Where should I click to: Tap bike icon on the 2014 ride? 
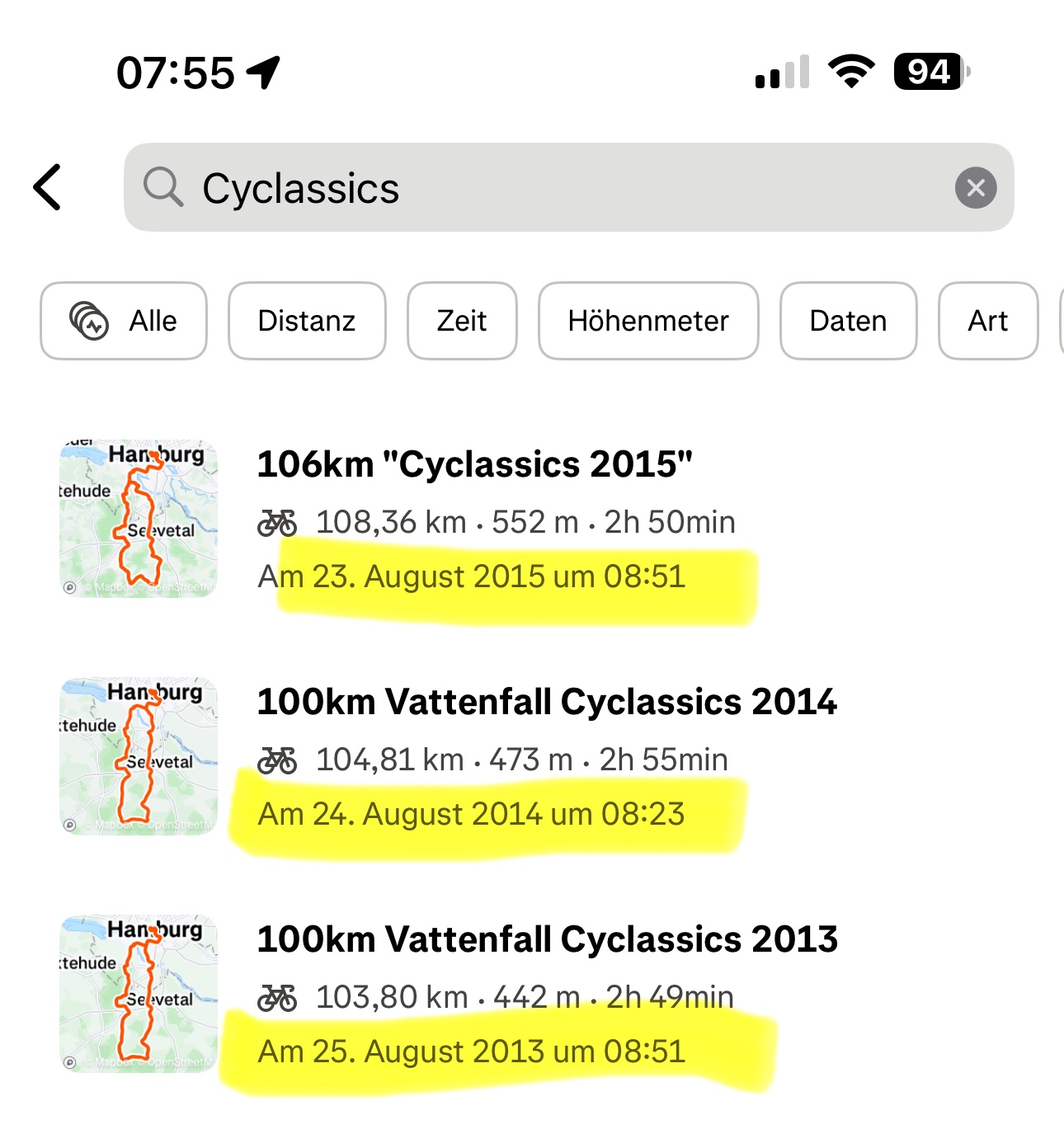click(277, 760)
